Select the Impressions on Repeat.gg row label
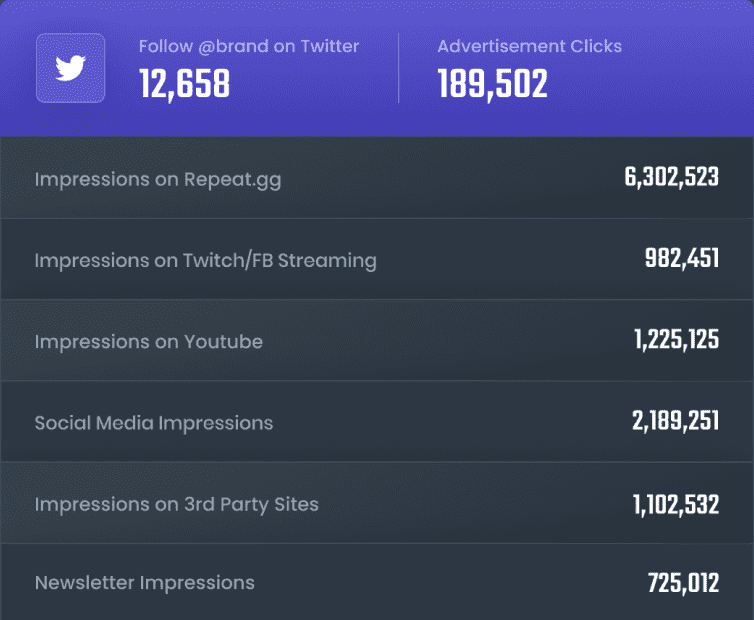Screen dimensions: 754x620 [158, 179]
